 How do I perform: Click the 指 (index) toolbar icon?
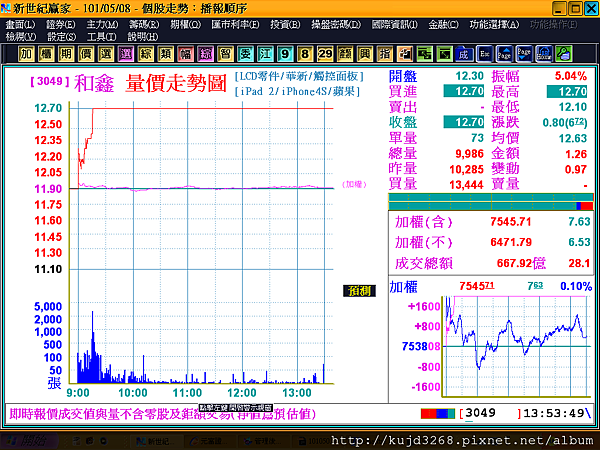coord(385,54)
